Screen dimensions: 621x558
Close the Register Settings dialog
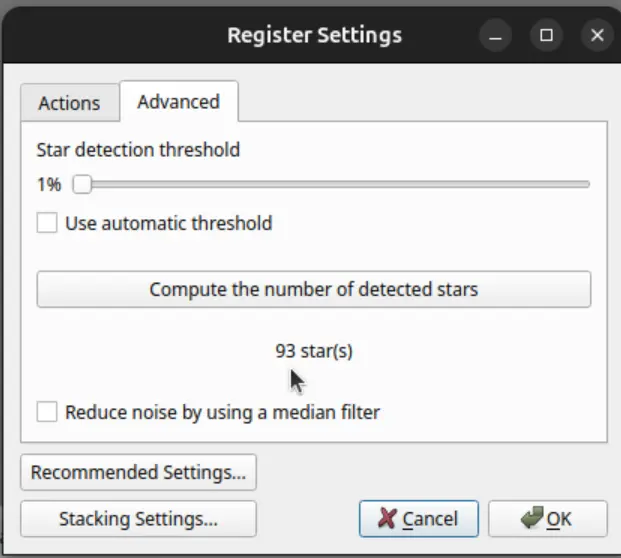(x=597, y=36)
